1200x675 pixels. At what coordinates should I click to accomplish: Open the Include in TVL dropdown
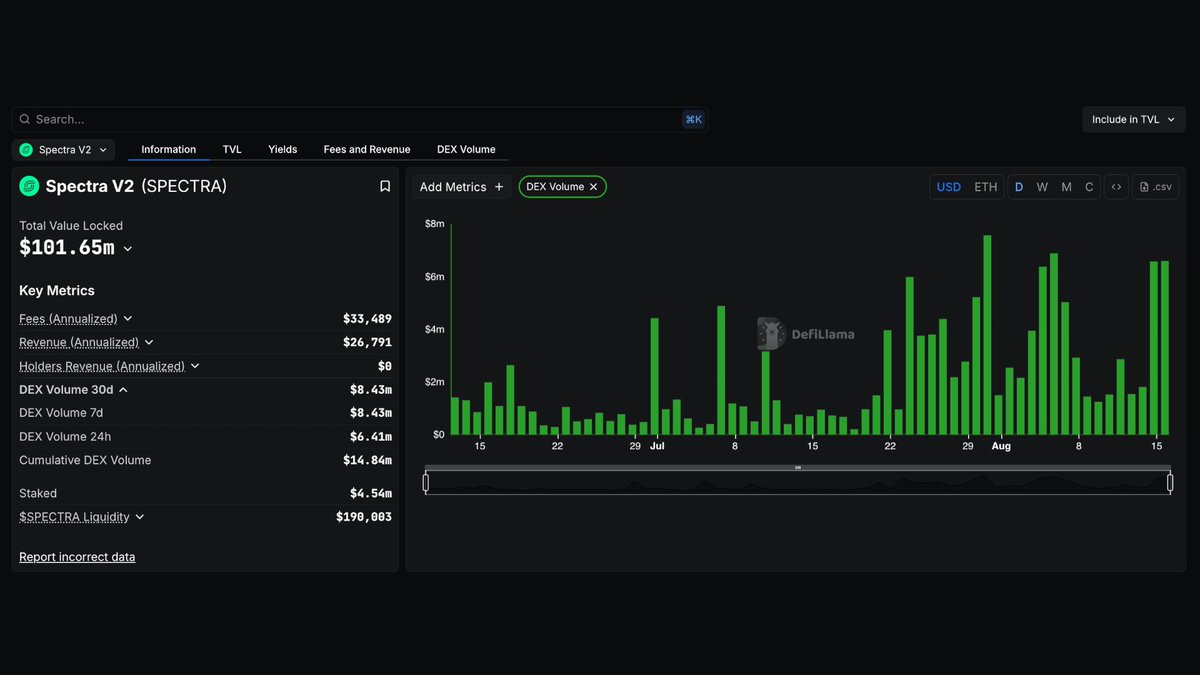click(x=1134, y=119)
